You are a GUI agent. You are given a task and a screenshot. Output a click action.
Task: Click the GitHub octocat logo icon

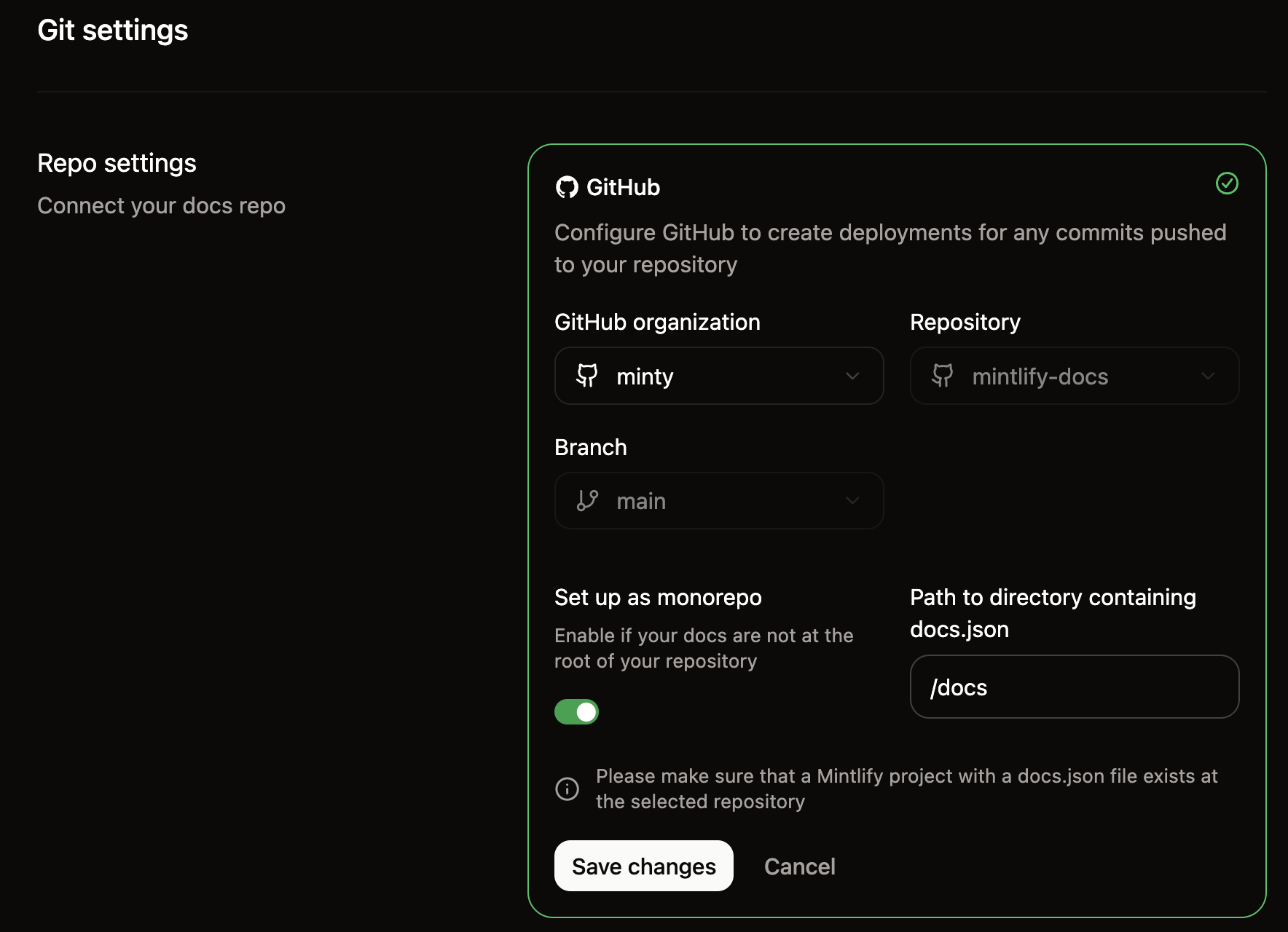point(567,187)
